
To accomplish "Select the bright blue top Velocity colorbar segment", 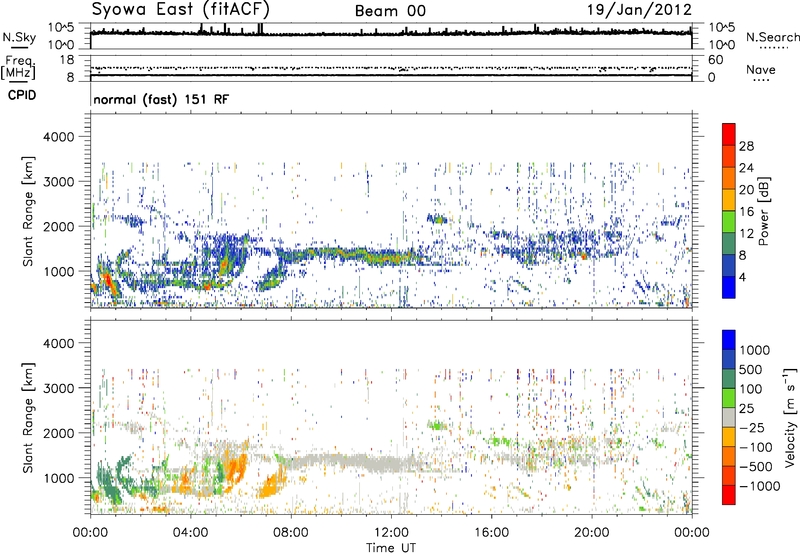I will pyautogui.click(x=729, y=340).
